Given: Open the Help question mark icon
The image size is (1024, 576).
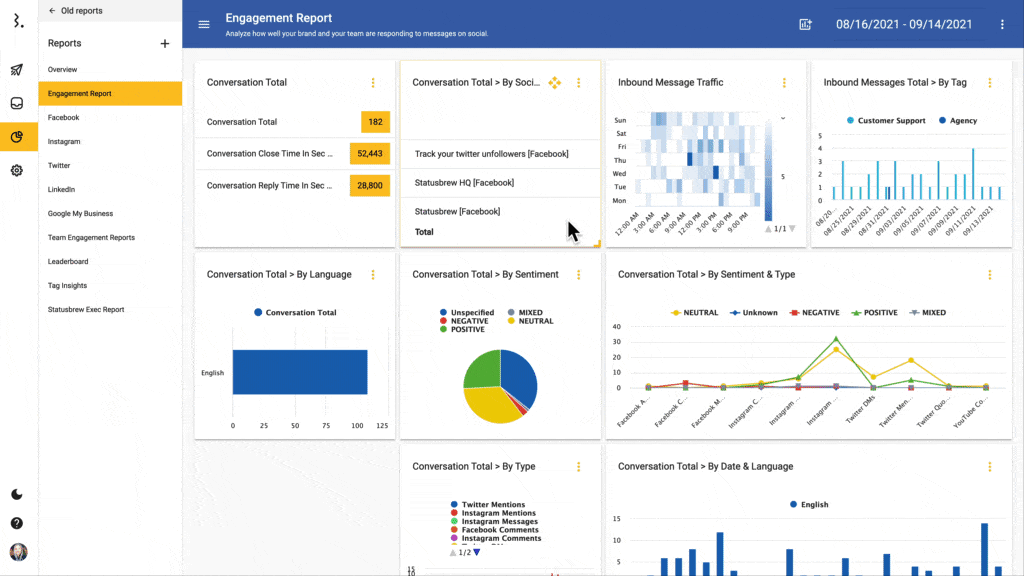Looking at the screenshot, I should 17,523.
